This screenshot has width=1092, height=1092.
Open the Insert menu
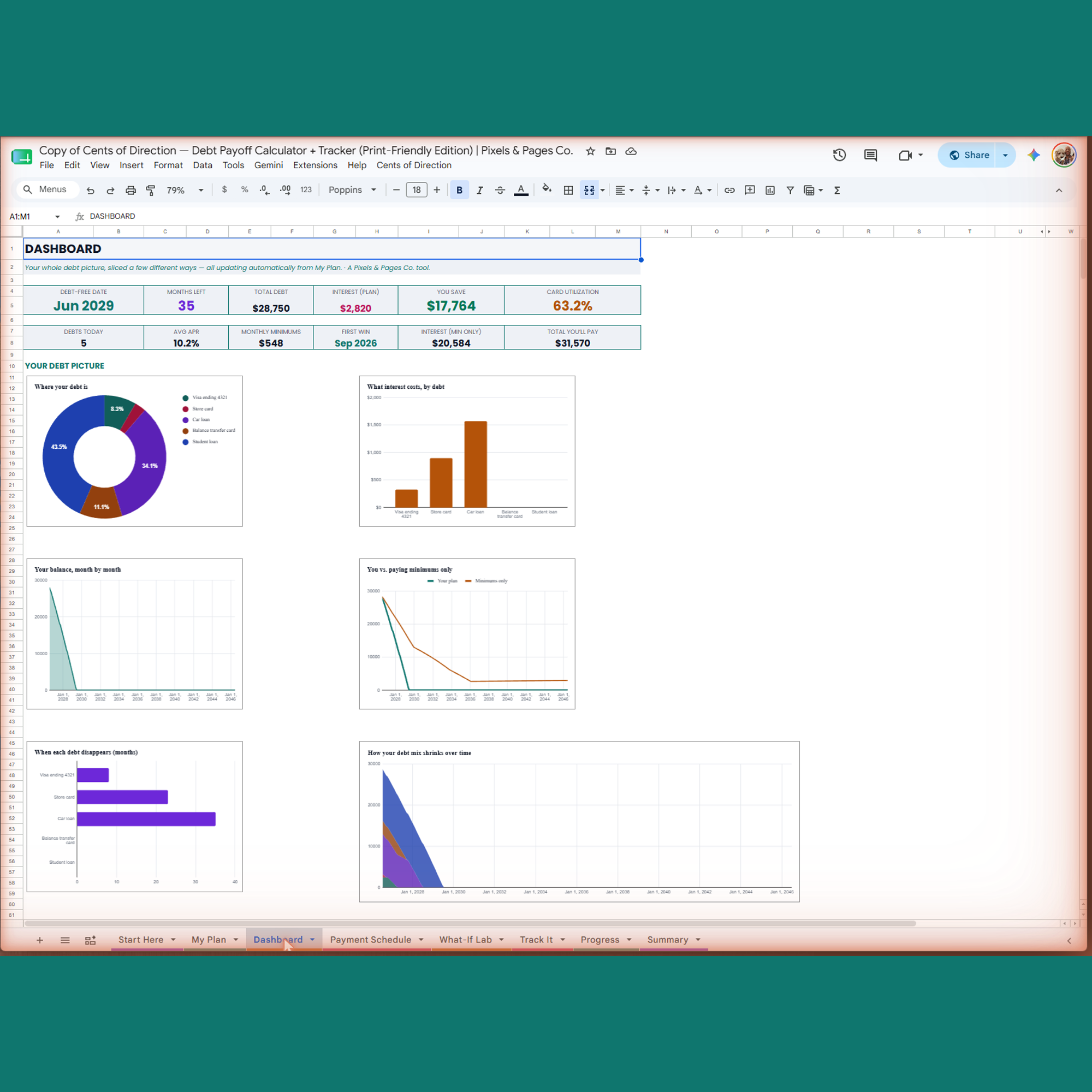132,165
